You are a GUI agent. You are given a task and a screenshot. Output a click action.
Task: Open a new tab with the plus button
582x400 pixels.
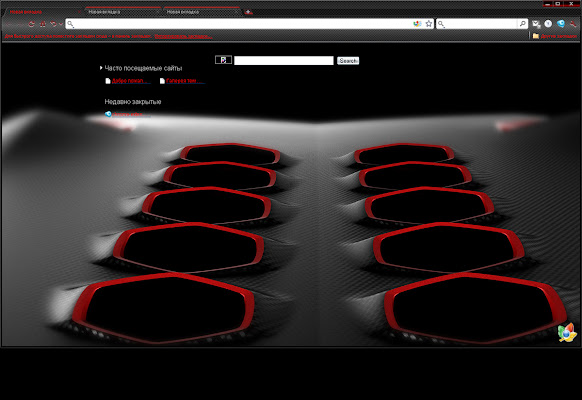pyautogui.click(x=248, y=12)
